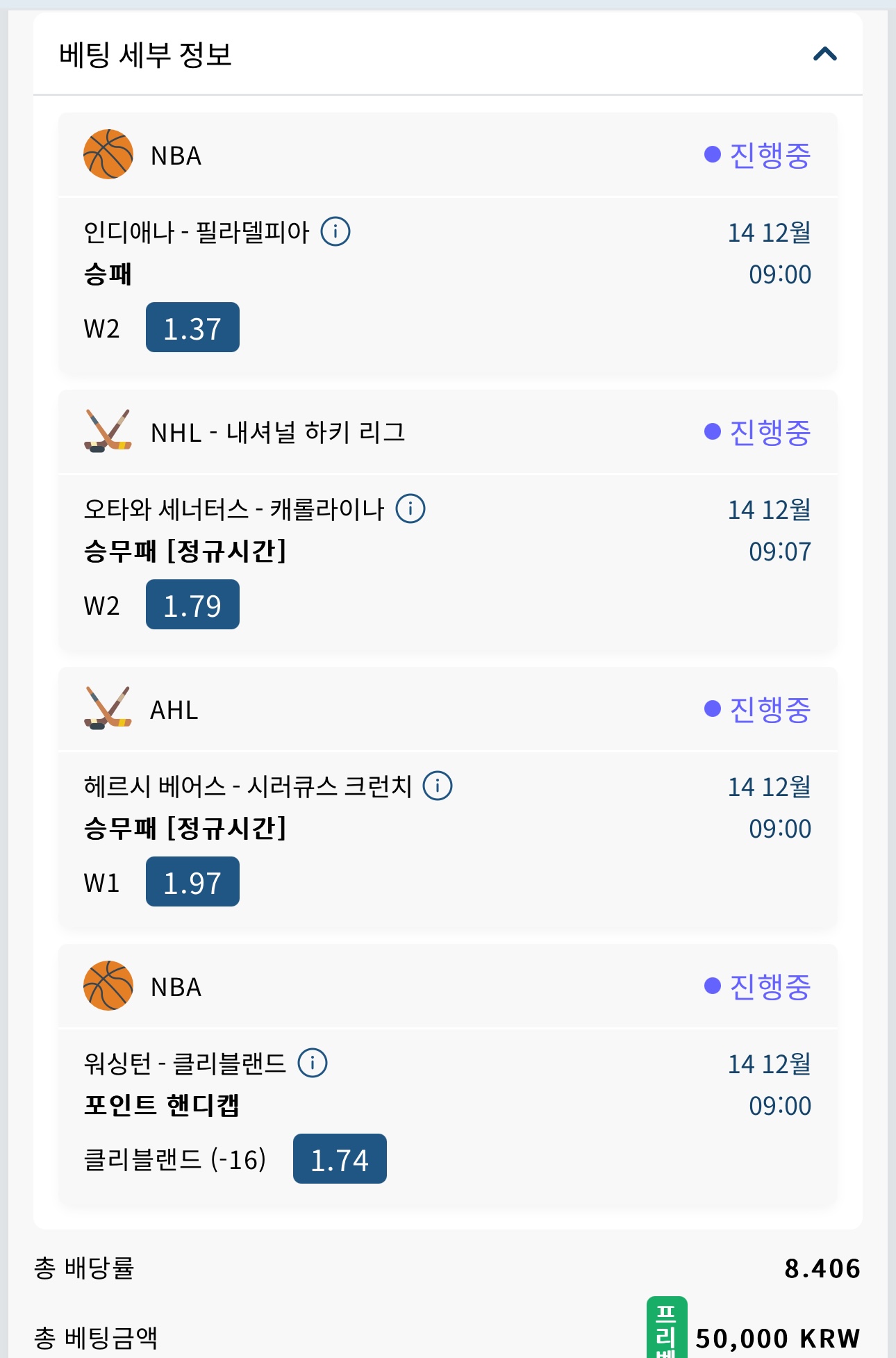Open info icon for 오타와 세너터스 - 캐롤라이나
896x1358 pixels.
click(410, 508)
